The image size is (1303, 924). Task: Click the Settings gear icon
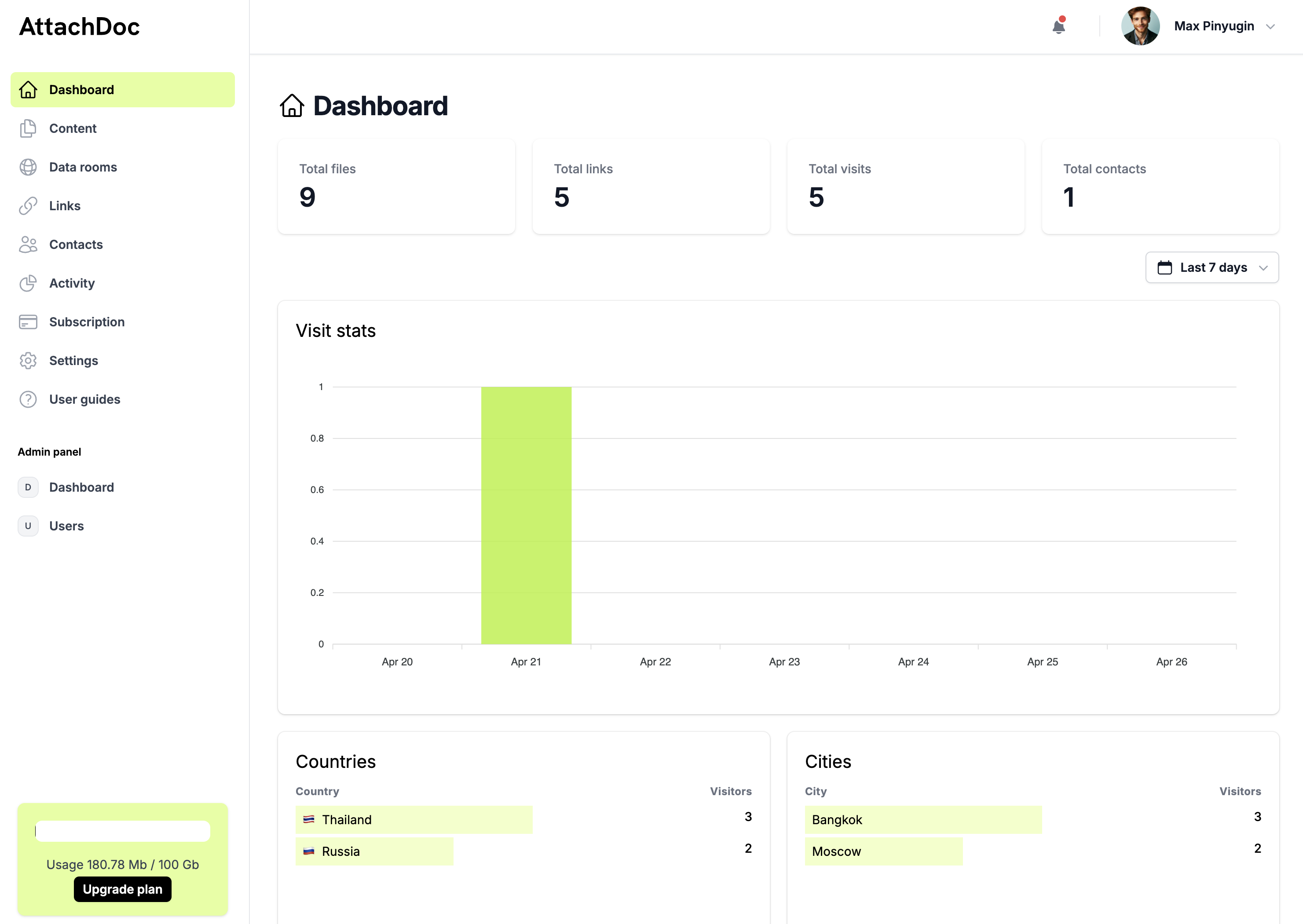[28, 361]
